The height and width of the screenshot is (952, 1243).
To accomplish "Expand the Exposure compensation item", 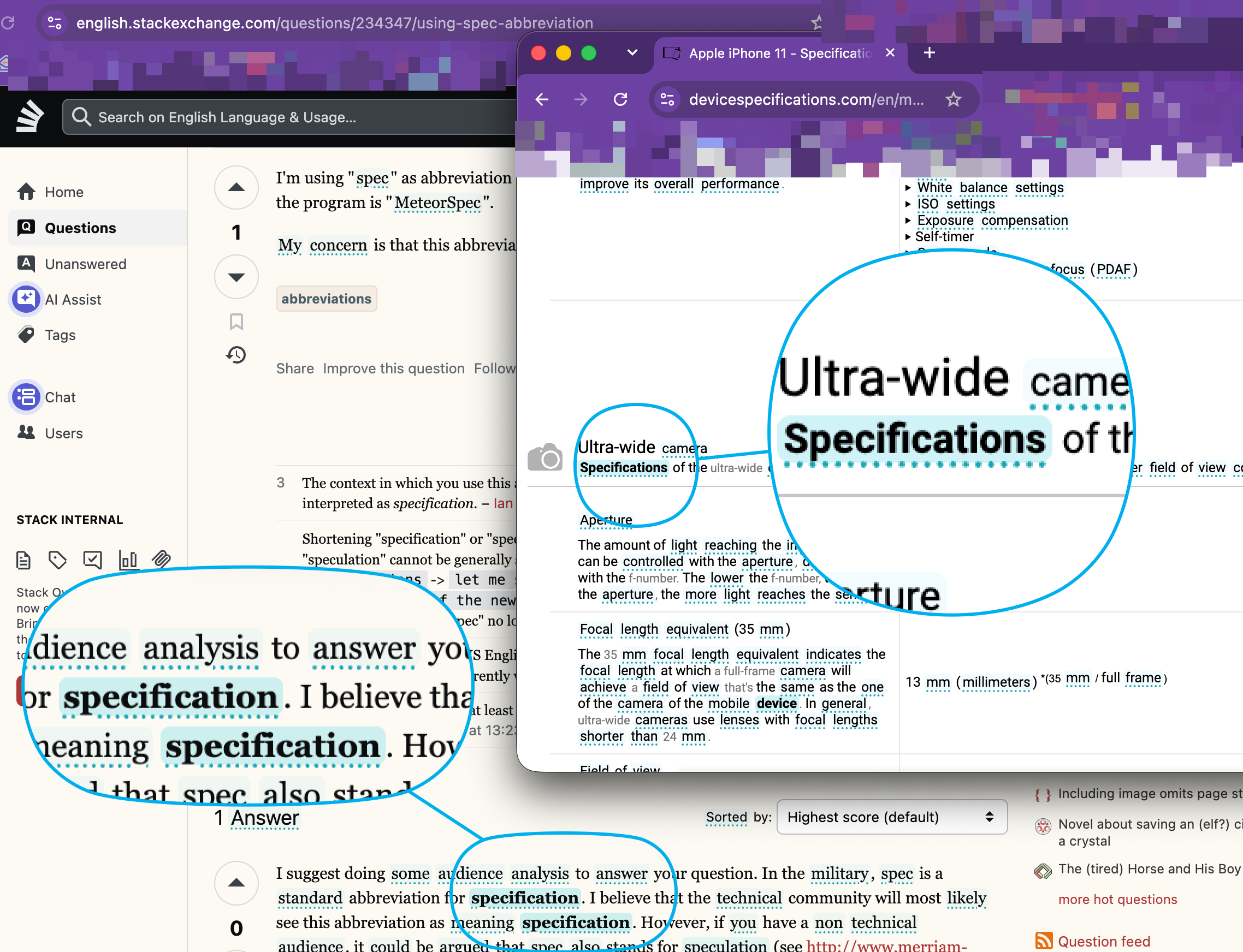I will tap(987, 221).
